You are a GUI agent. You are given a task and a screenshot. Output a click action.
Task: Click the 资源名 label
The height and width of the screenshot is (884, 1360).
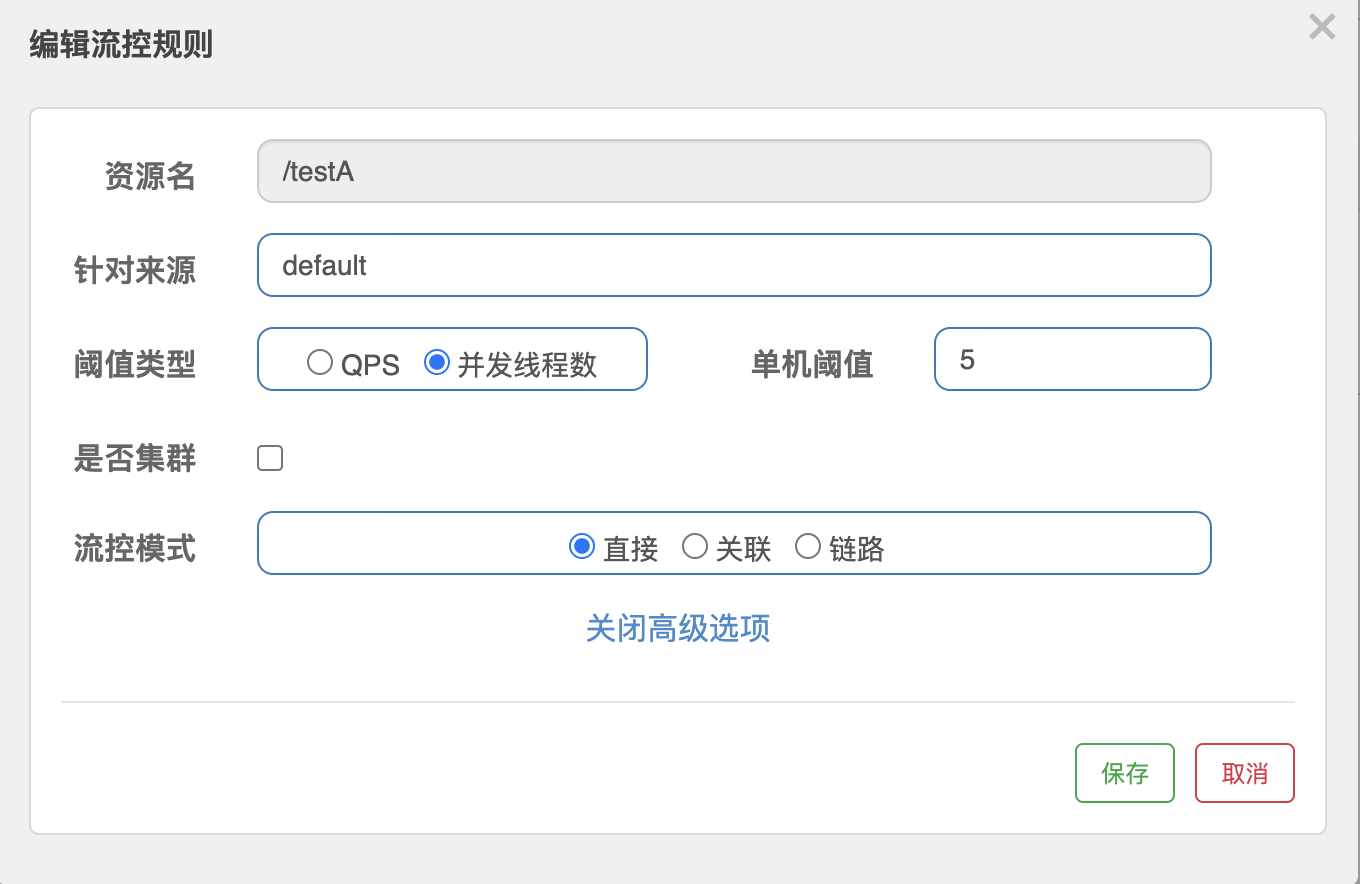150,176
